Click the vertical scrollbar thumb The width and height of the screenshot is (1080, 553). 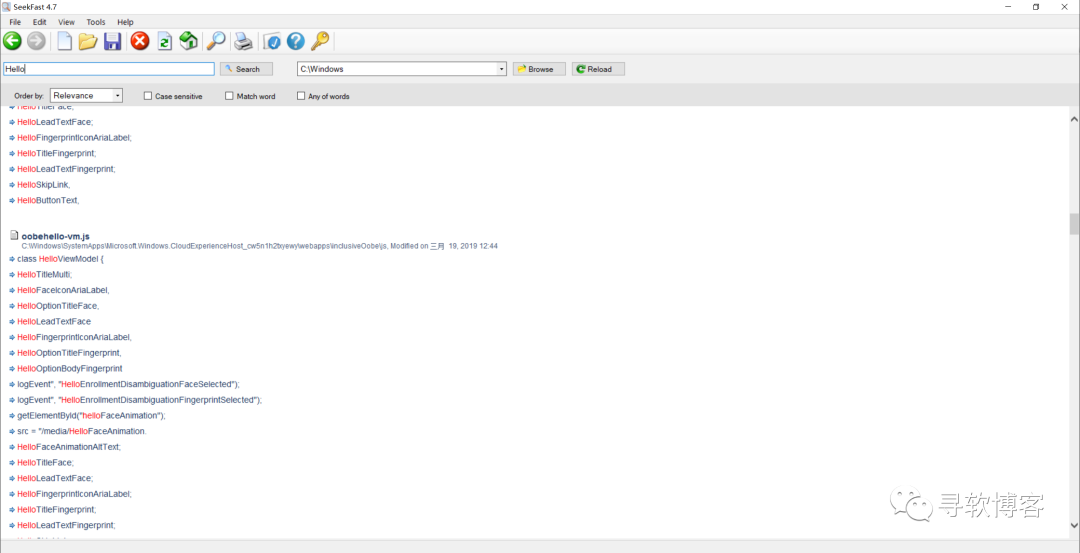[1074, 224]
